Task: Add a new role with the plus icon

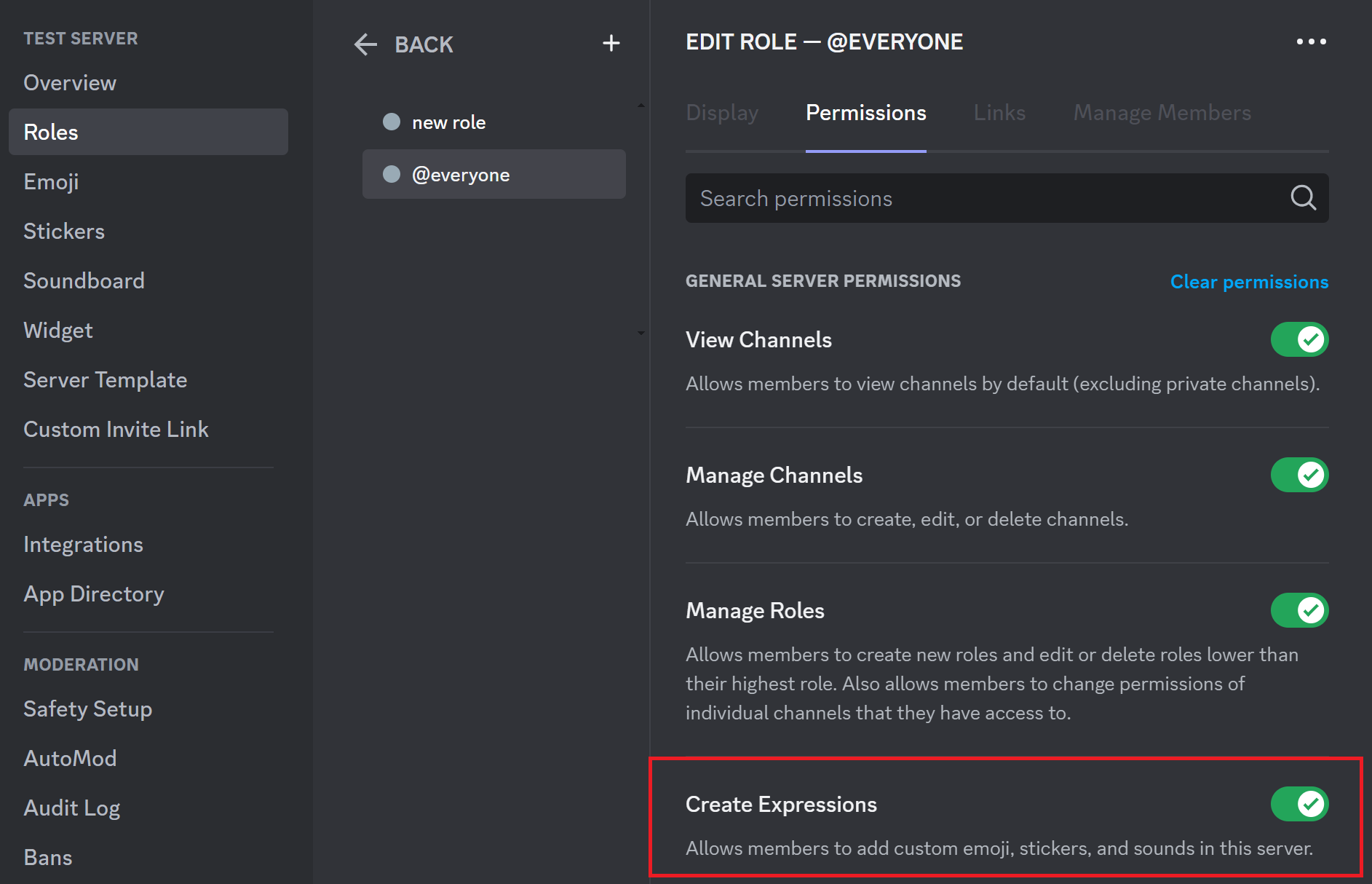Action: (x=611, y=43)
